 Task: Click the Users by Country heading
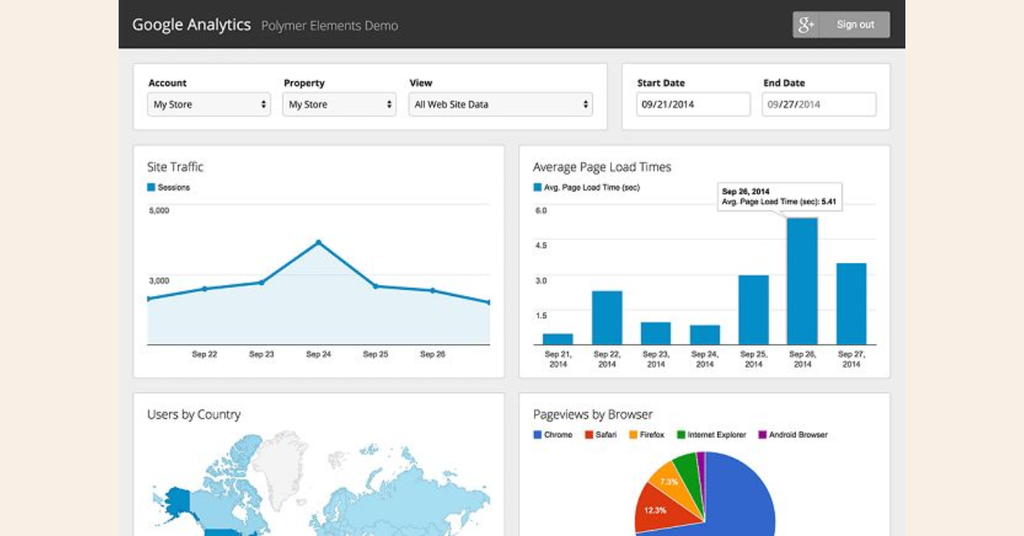pyautogui.click(x=194, y=415)
